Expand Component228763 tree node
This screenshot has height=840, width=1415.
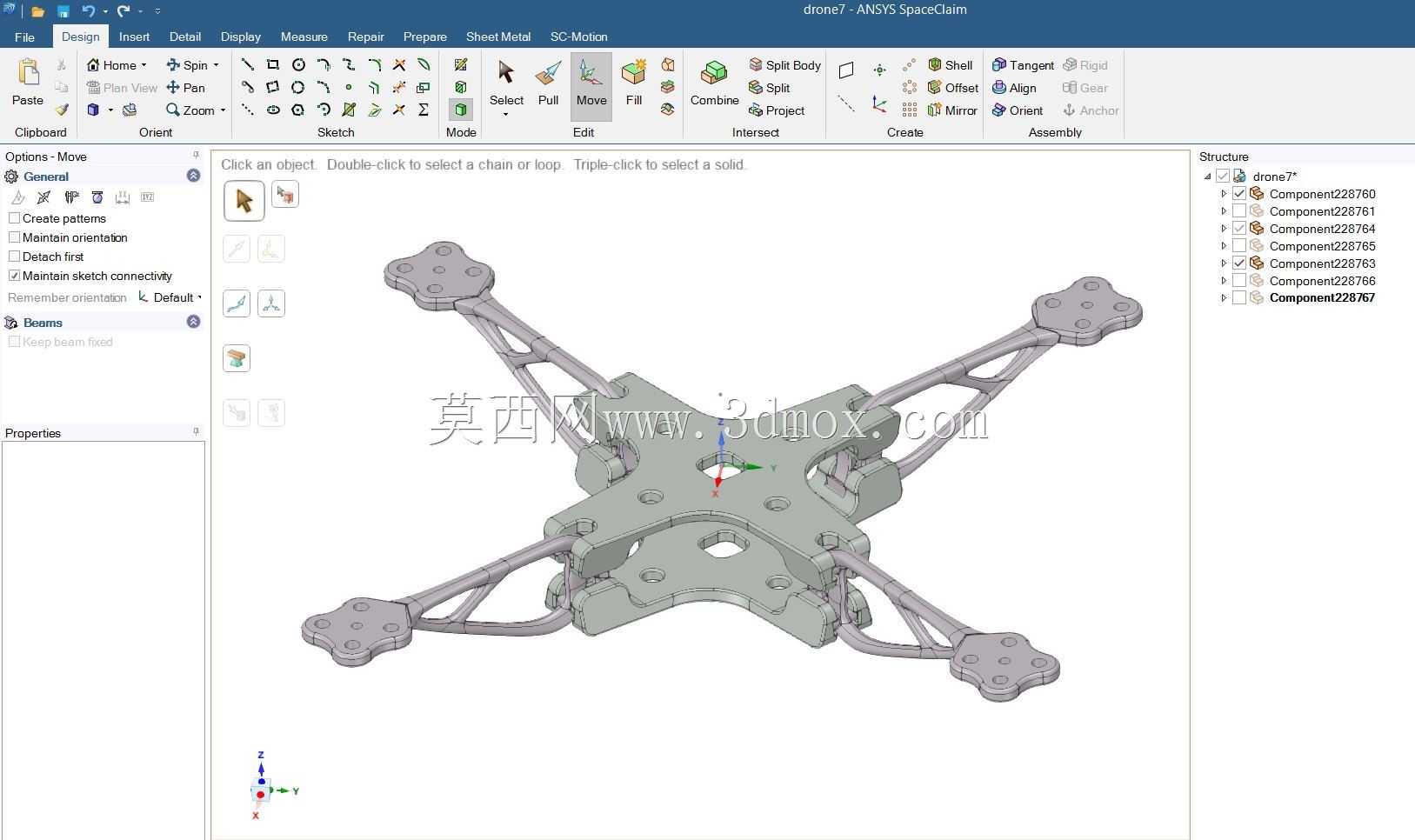1224,263
